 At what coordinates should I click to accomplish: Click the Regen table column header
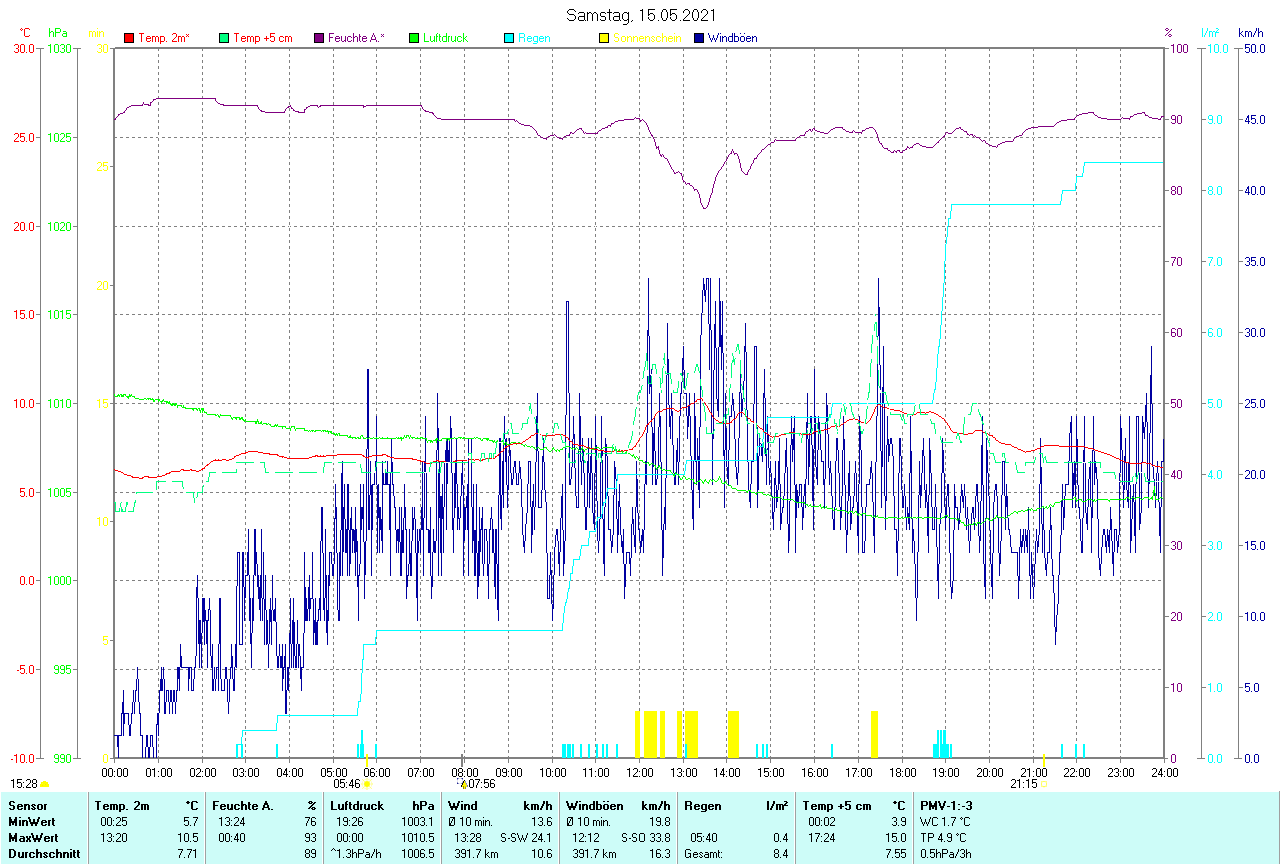[x=704, y=805]
